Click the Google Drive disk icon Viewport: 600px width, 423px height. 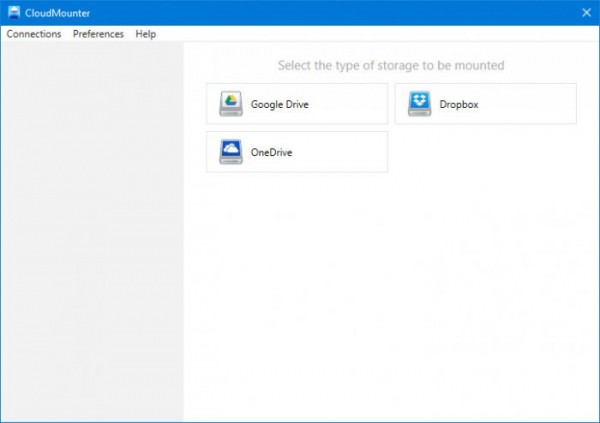231,103
